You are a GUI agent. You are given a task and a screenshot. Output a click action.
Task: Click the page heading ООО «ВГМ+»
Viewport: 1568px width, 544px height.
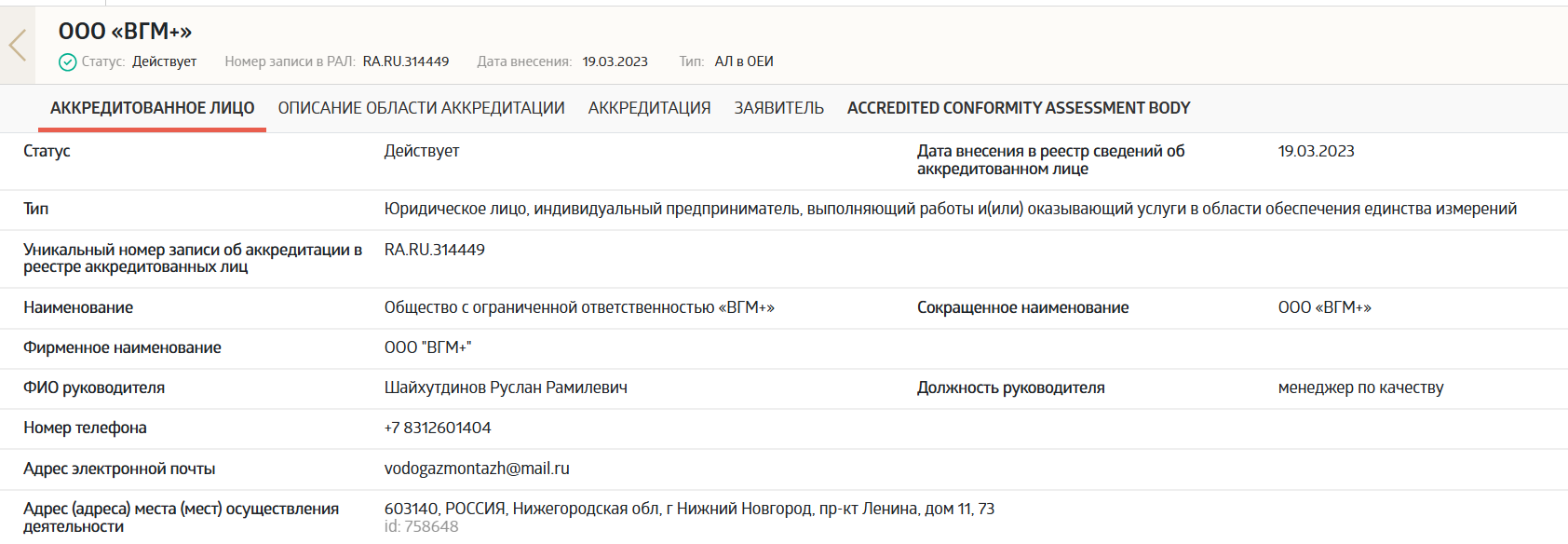coord(125,32)
